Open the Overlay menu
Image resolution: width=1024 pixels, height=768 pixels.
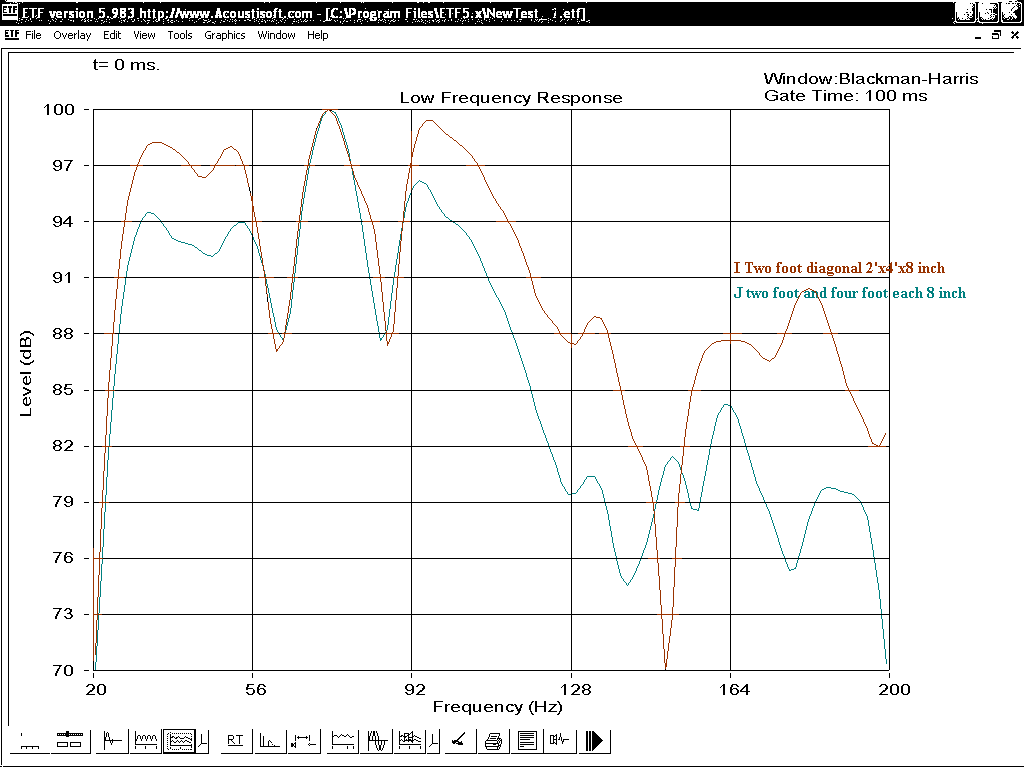72,35
